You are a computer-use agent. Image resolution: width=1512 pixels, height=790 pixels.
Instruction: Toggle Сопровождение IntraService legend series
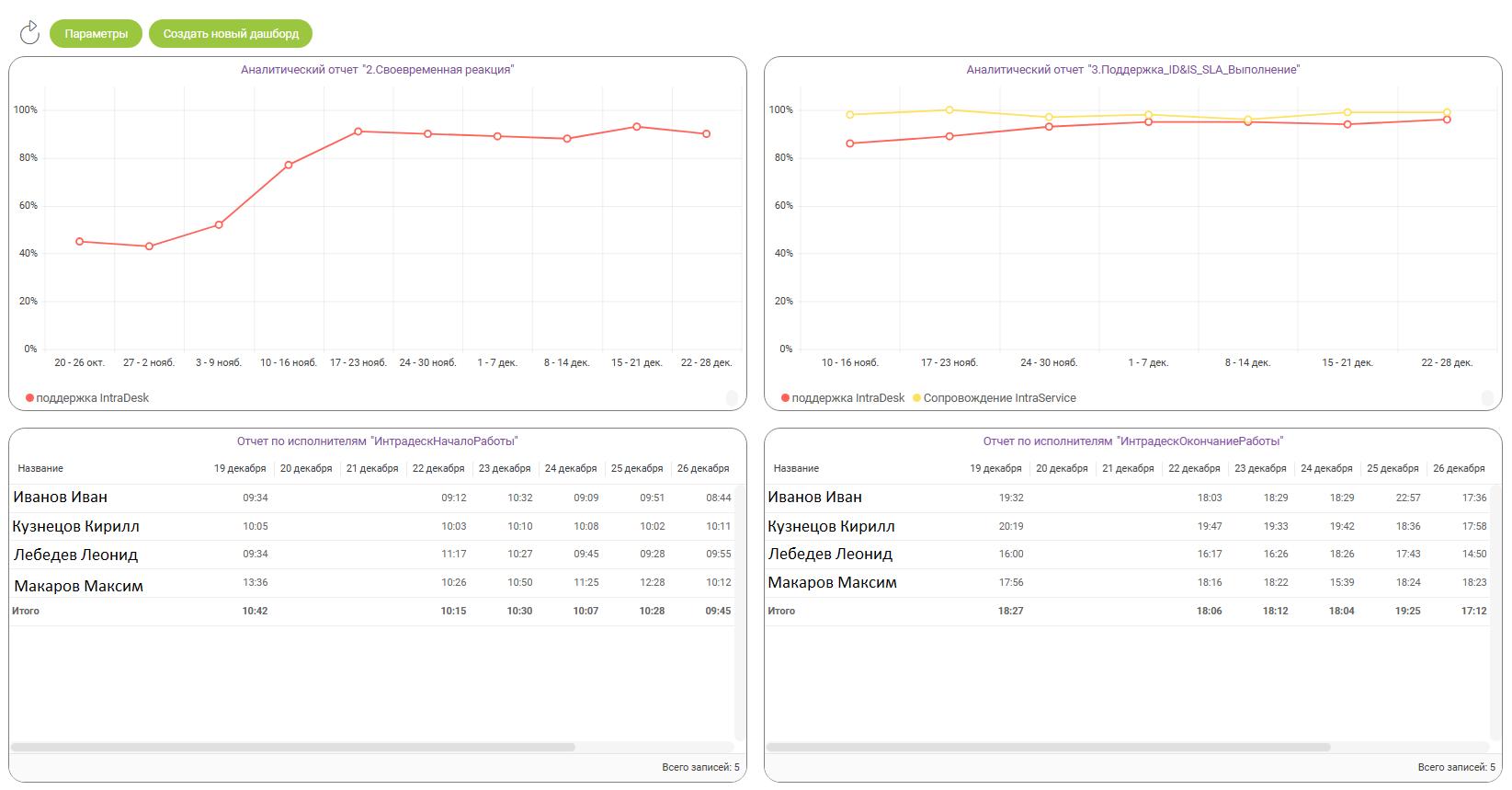[x=994, y=398]
